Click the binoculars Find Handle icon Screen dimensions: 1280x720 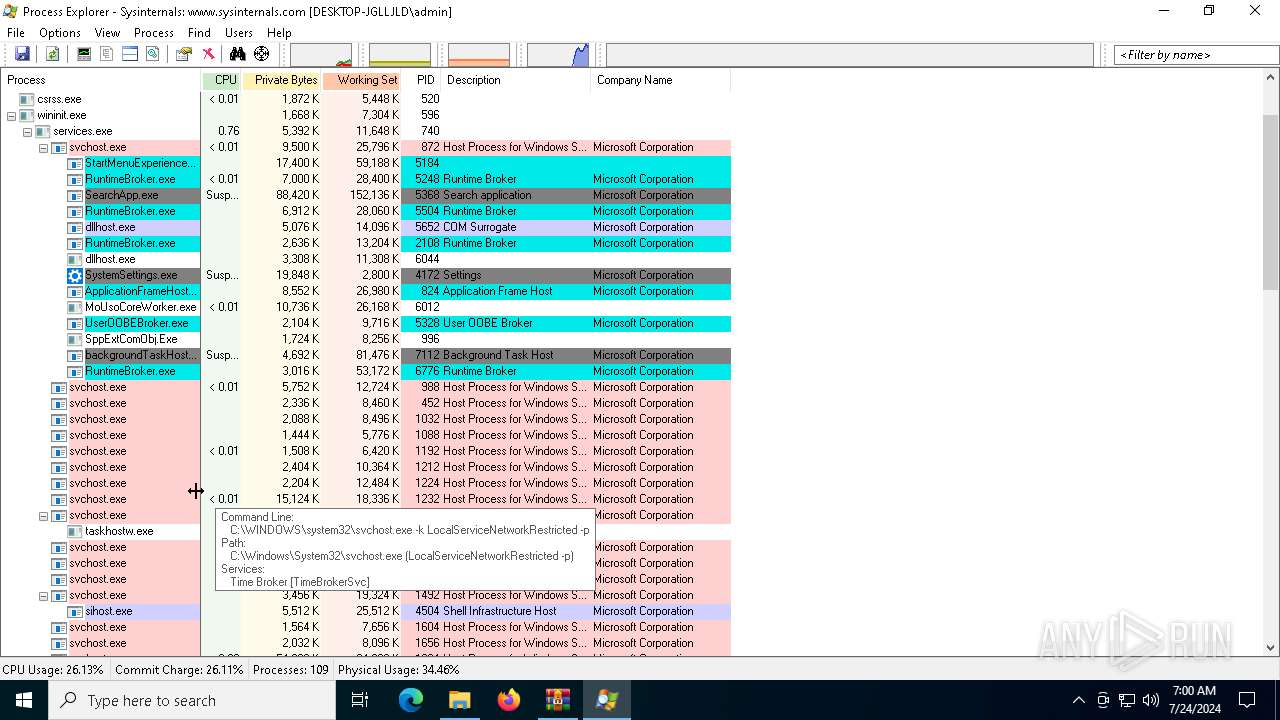237,54
